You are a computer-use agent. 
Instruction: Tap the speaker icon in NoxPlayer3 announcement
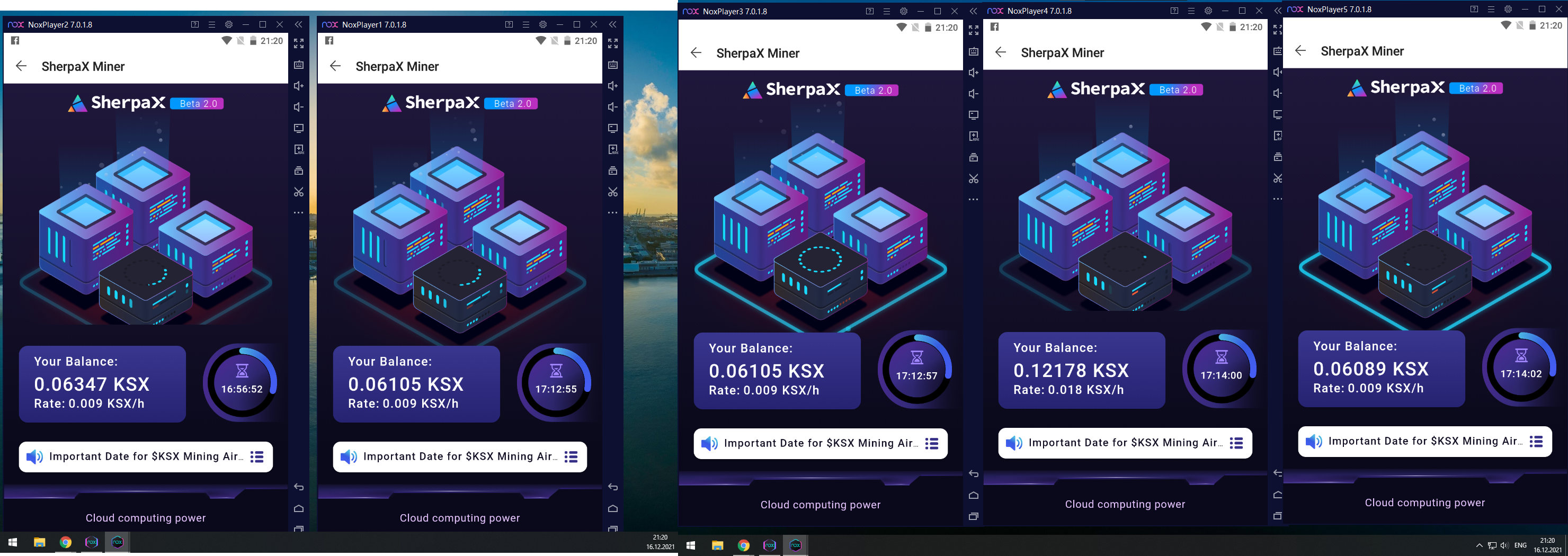coord(709,443)
